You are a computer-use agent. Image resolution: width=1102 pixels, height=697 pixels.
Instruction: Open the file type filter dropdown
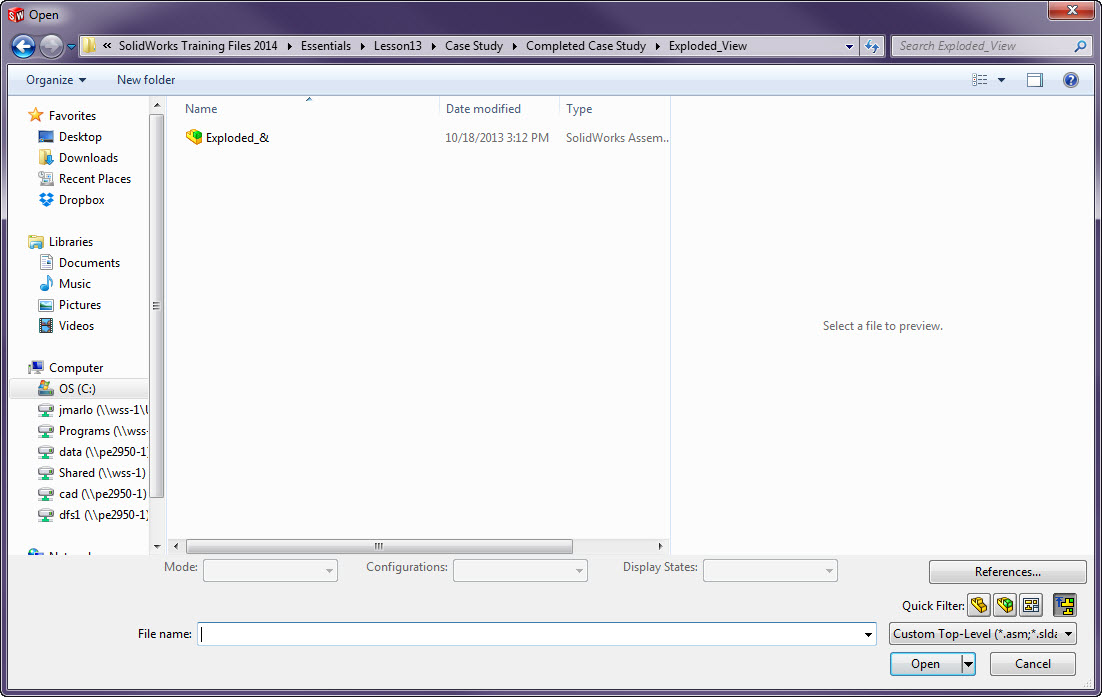(x=982, y=634)
